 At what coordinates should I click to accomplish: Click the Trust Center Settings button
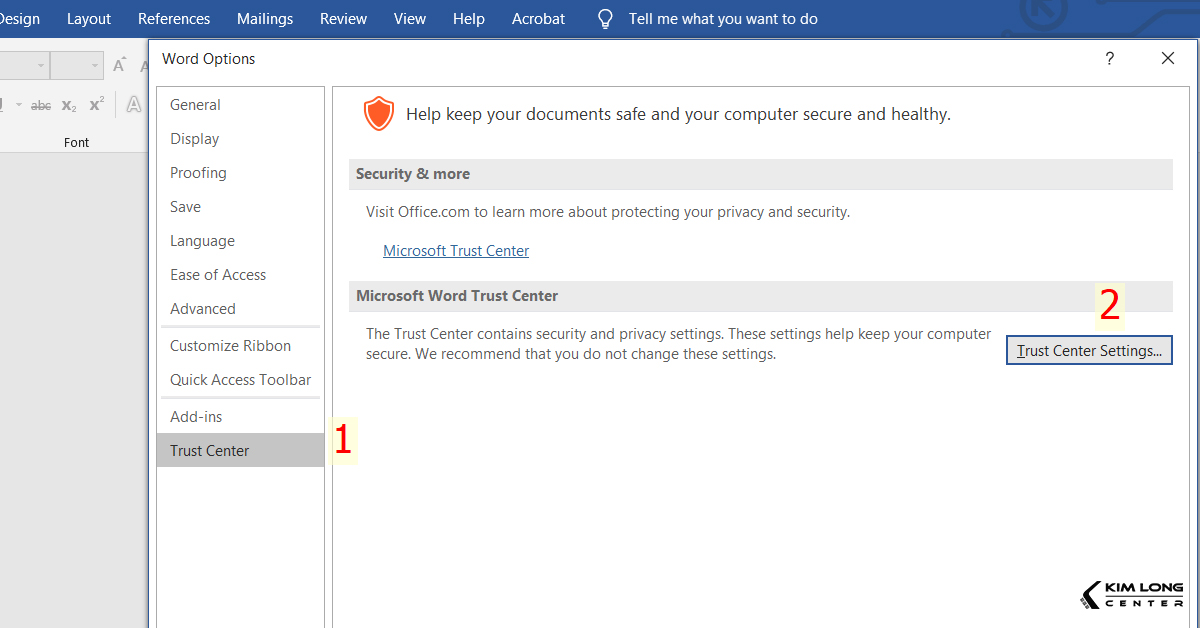1089,350
